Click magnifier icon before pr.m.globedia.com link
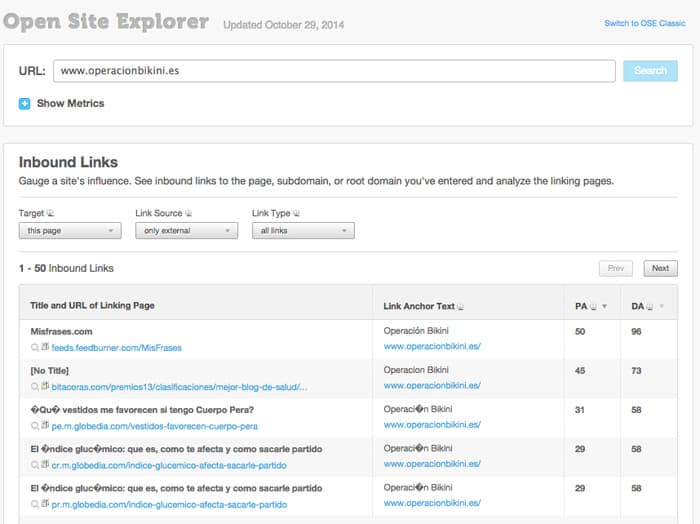Image resolution: width=700 pixels, height=524 pixels. pyautogui.click(x=34, y=504)
